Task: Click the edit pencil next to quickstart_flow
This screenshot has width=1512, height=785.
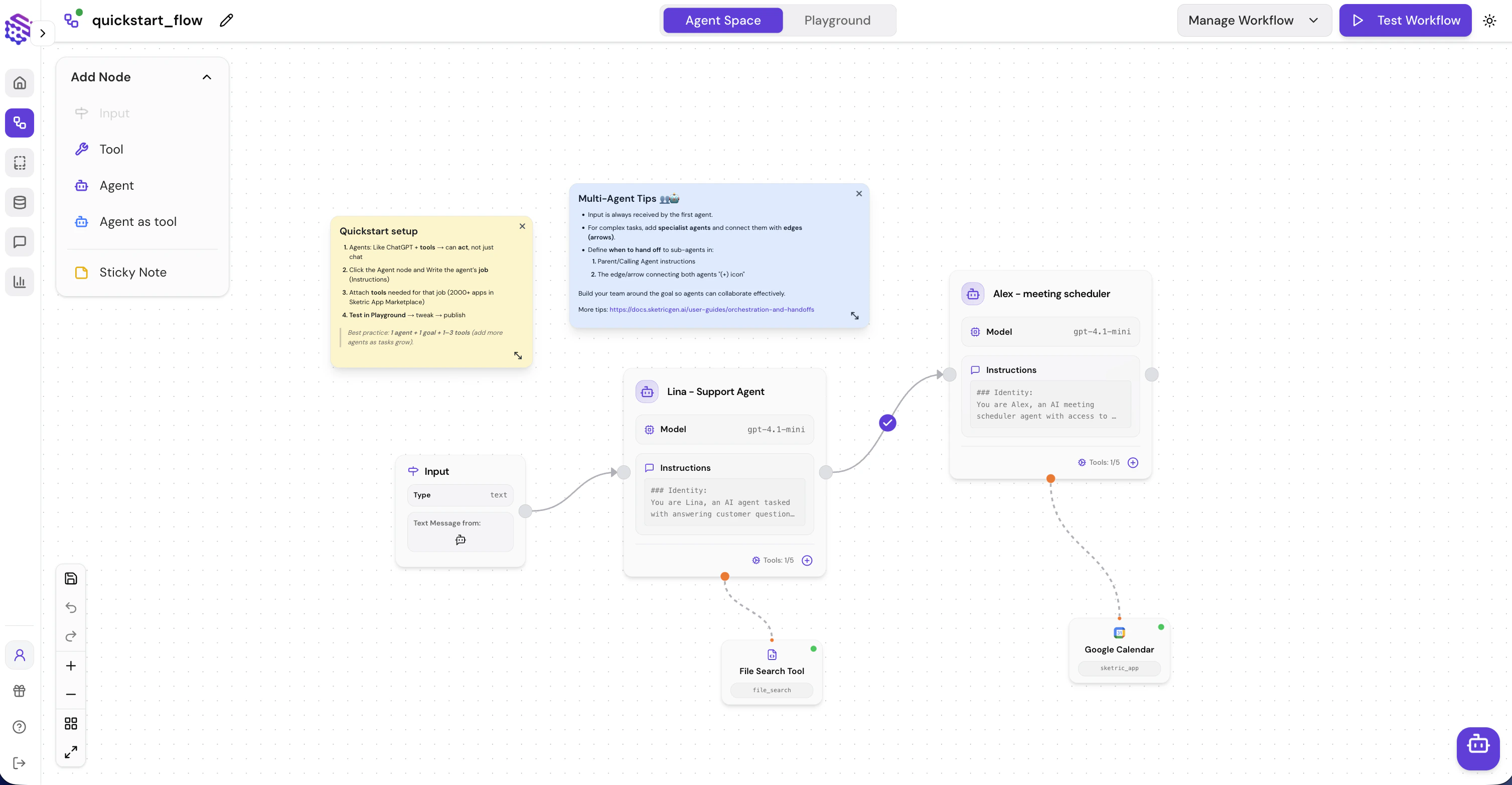Action: [226, 20]
